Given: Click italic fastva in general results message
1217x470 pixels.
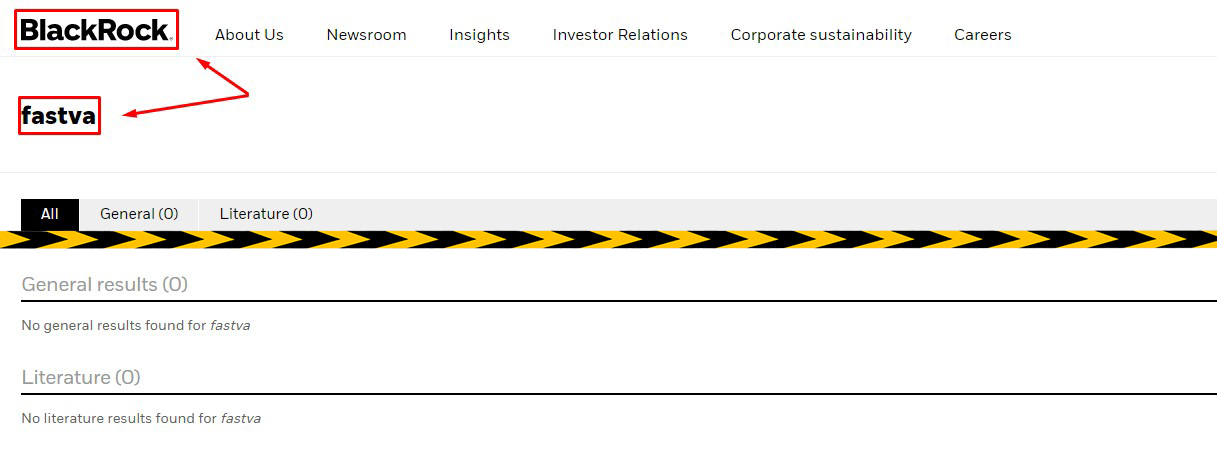Looking at the screenshot, I should tap(230, 326).
